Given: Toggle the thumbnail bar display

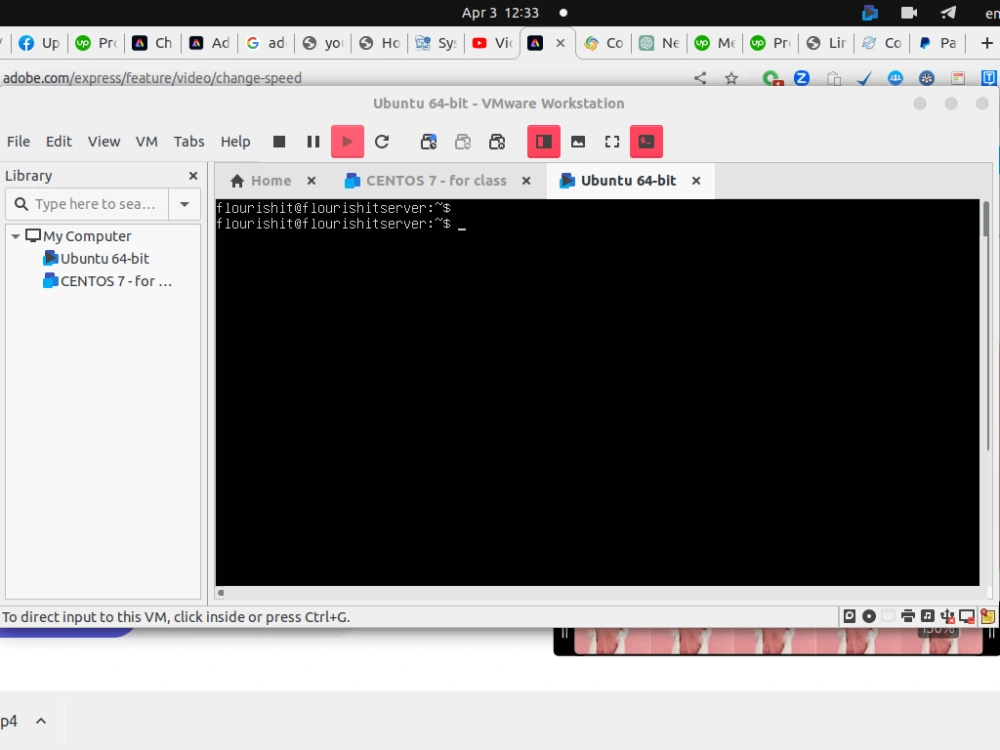Looking at the screenshot, I should 578,141.
